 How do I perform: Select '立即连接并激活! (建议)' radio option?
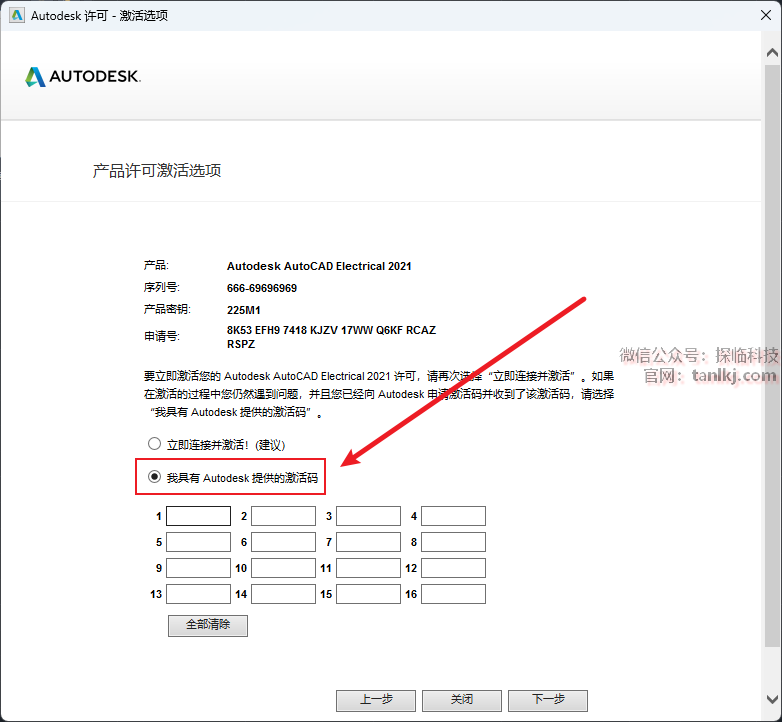155,443
